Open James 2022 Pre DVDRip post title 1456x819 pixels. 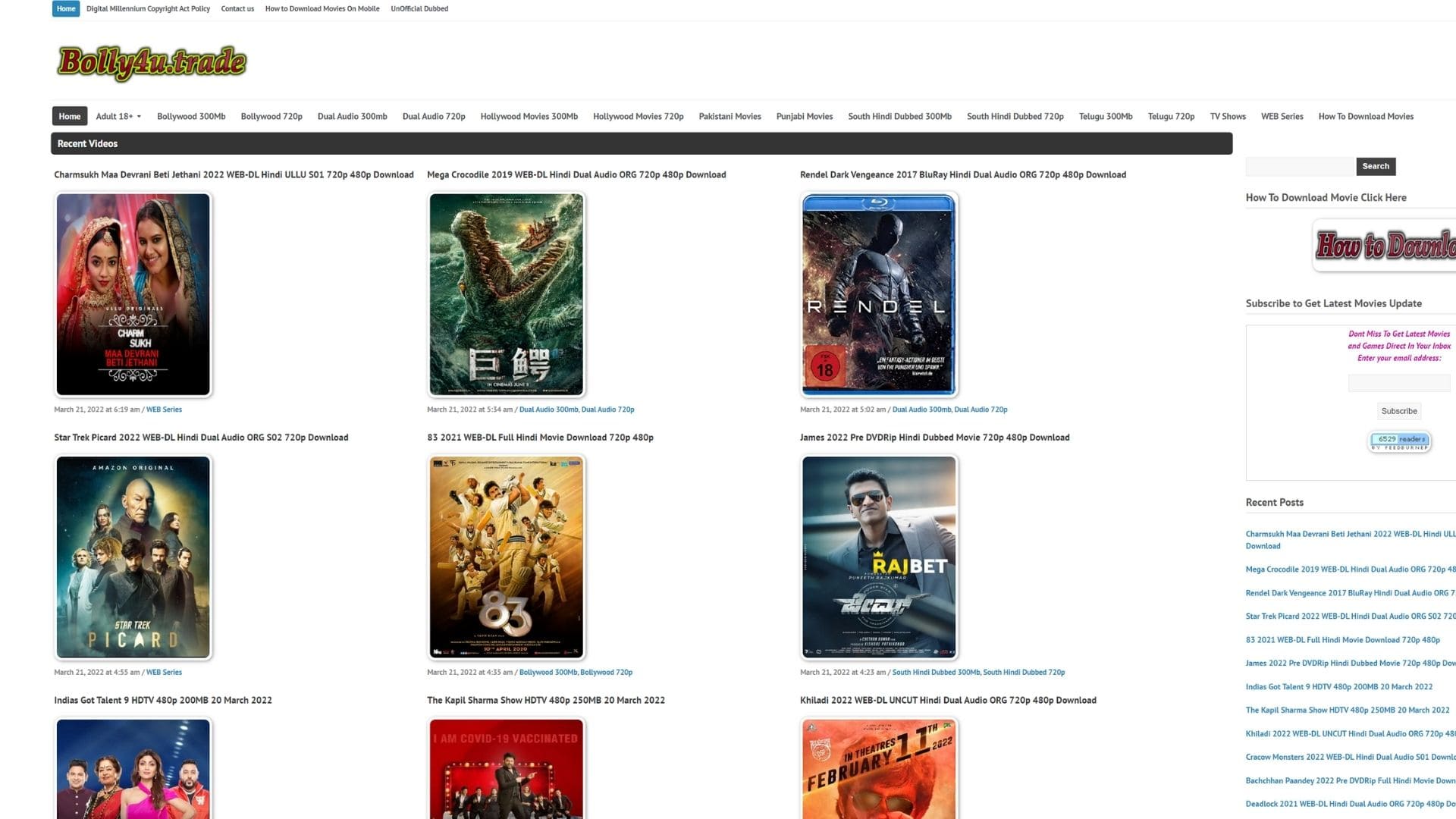point(934,438)
